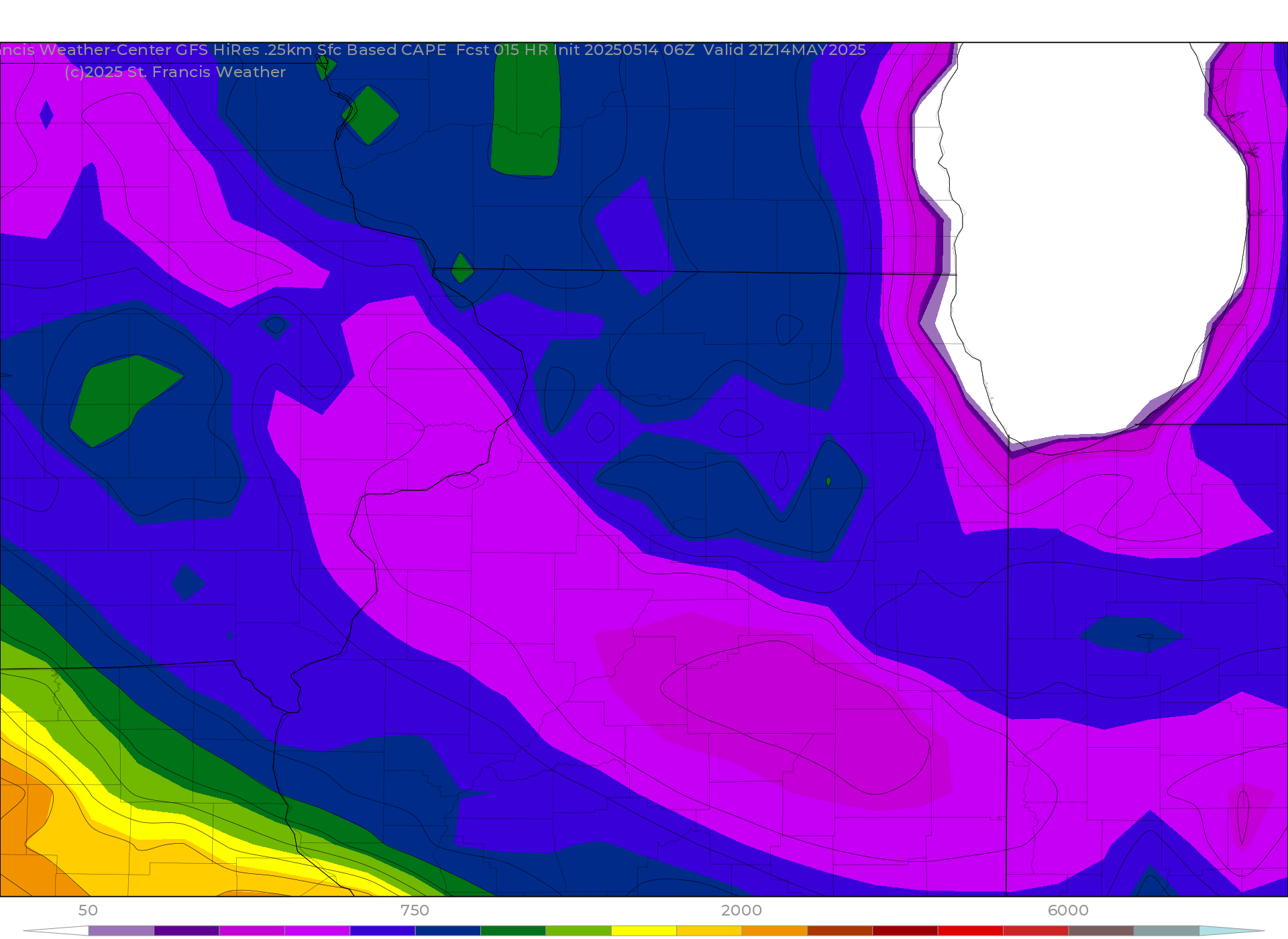Screen dimensions: 1288x939
Task: Click the gold legend swatch
Action: [x=709, y=931]
